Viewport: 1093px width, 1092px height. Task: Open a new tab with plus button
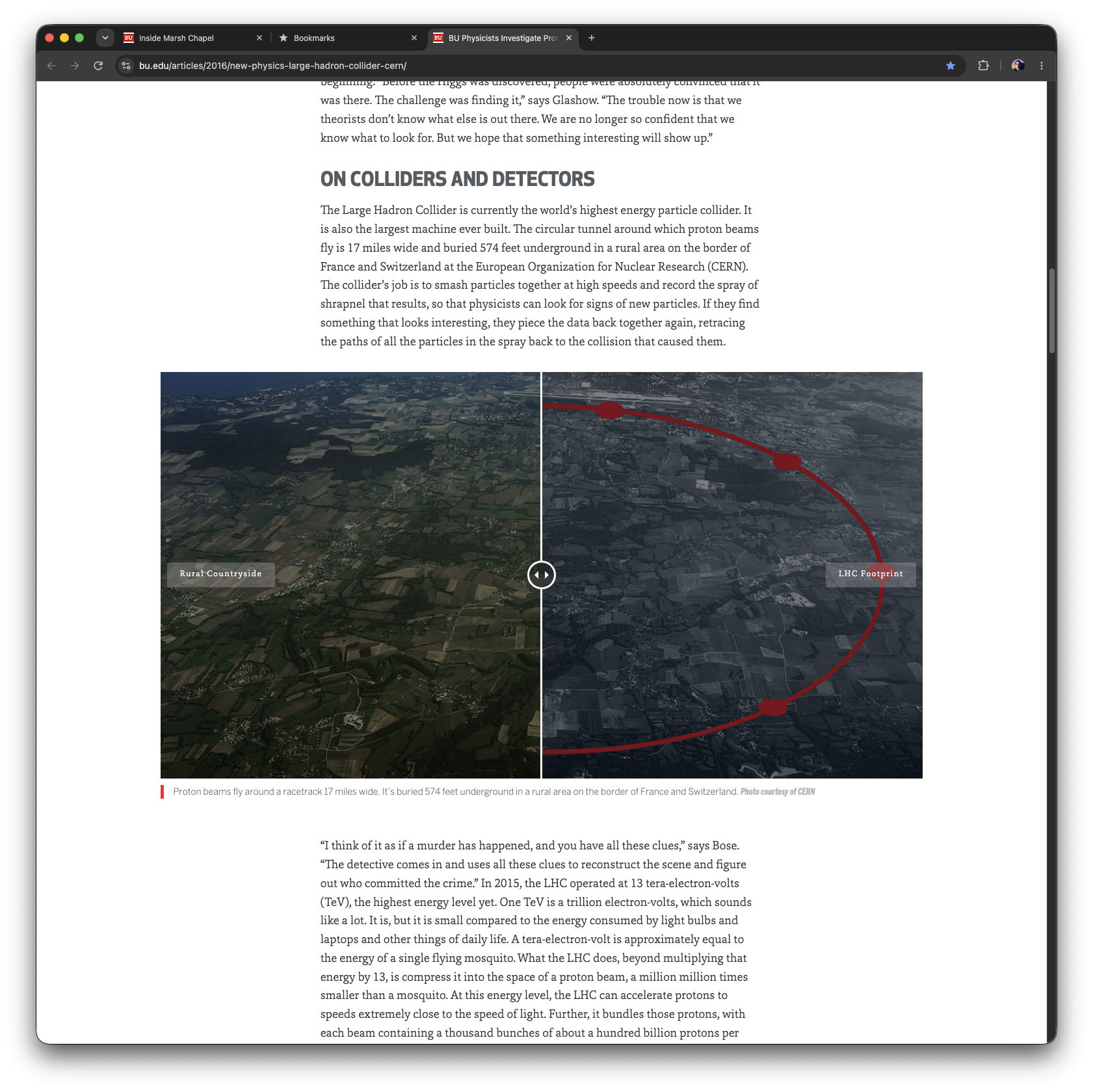coord(592,38)
